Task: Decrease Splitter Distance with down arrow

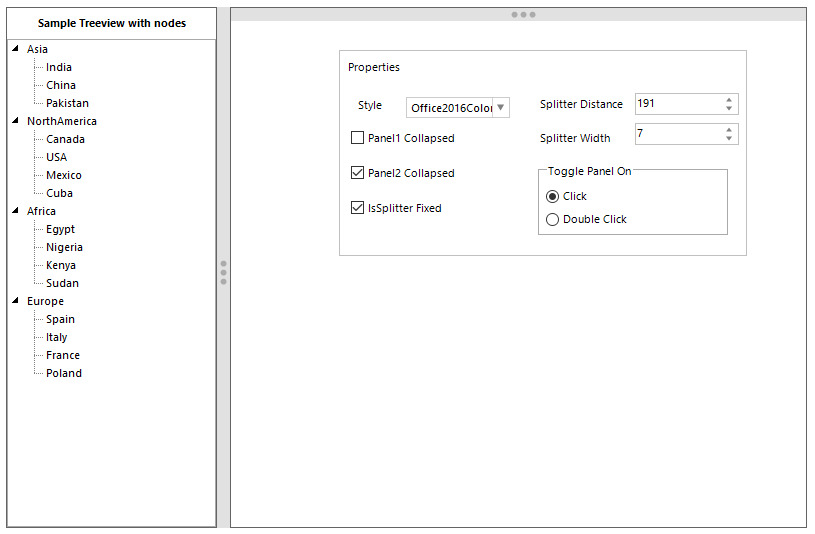Action: 729,108
